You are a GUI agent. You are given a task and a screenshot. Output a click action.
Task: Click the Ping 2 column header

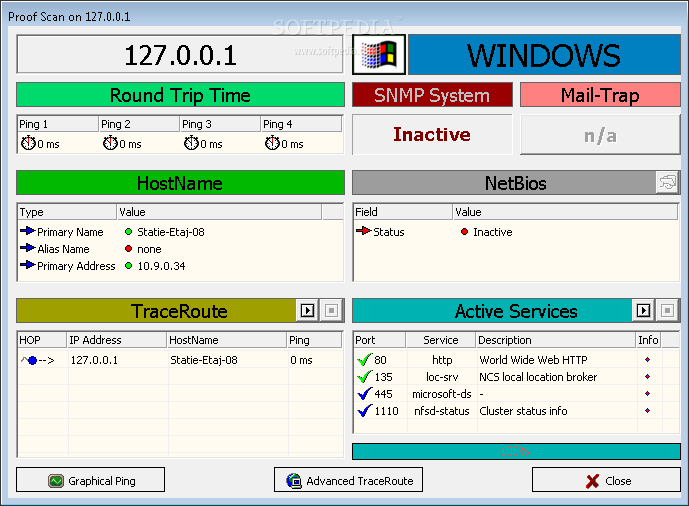(x=139, y=124)
